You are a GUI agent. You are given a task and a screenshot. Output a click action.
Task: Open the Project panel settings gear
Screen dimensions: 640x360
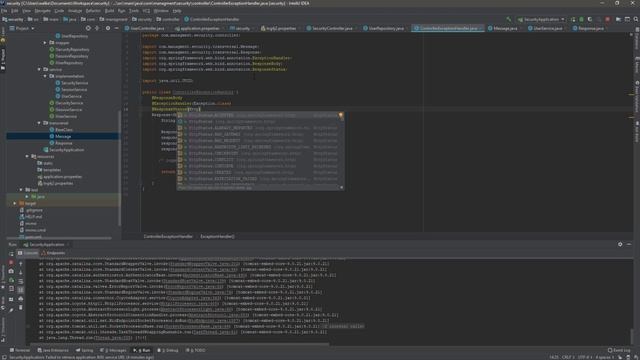tap(108, 28)
